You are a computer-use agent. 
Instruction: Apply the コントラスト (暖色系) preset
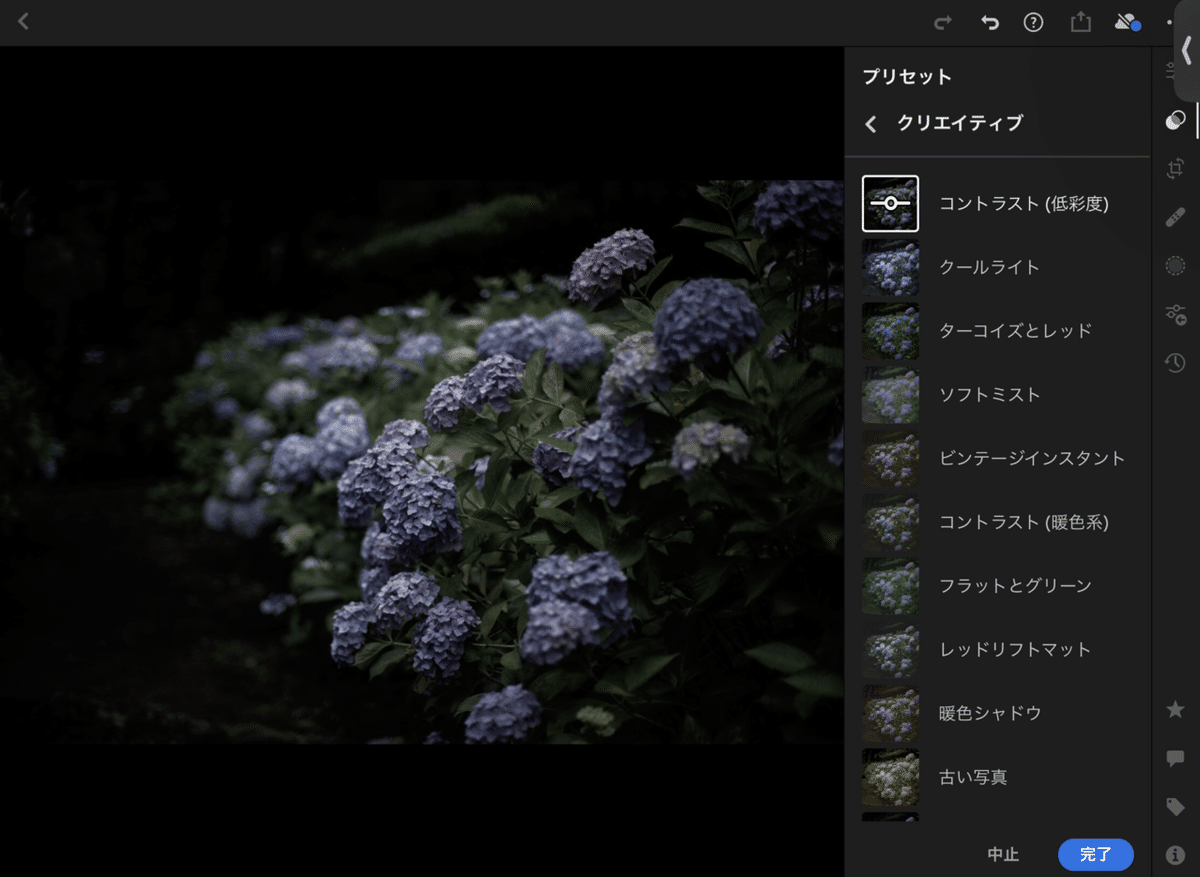[1023, 522]
